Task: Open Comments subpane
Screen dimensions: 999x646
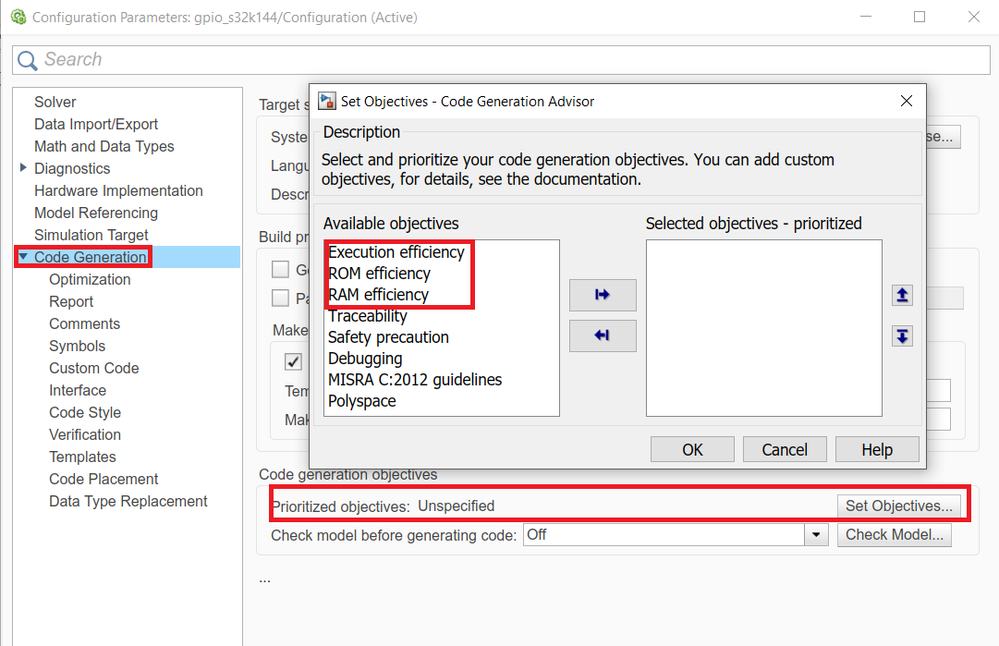Action: coord(85,324)
